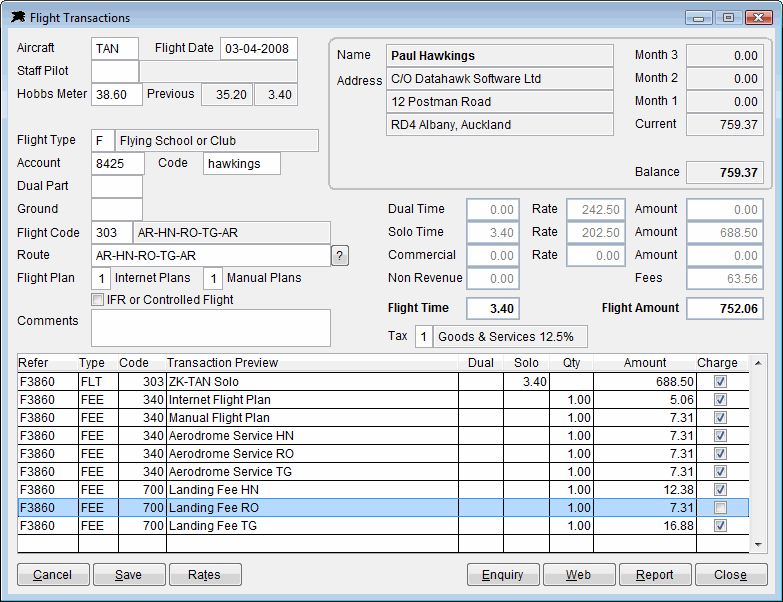Uncheck Charge for Aerodrome Service TG
This screenshot has height=602, width=783.
point(720,472)
